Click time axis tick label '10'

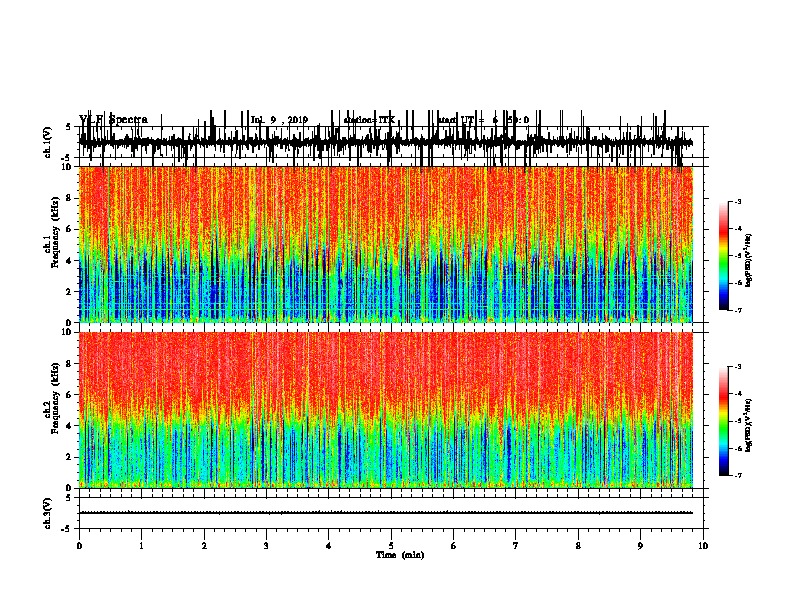point(703,546)
